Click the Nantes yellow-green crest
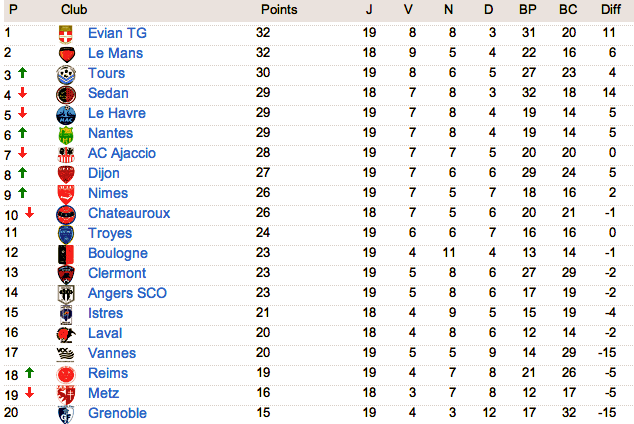The width and height of the screenshot is (634, 424). pos(66,135)
